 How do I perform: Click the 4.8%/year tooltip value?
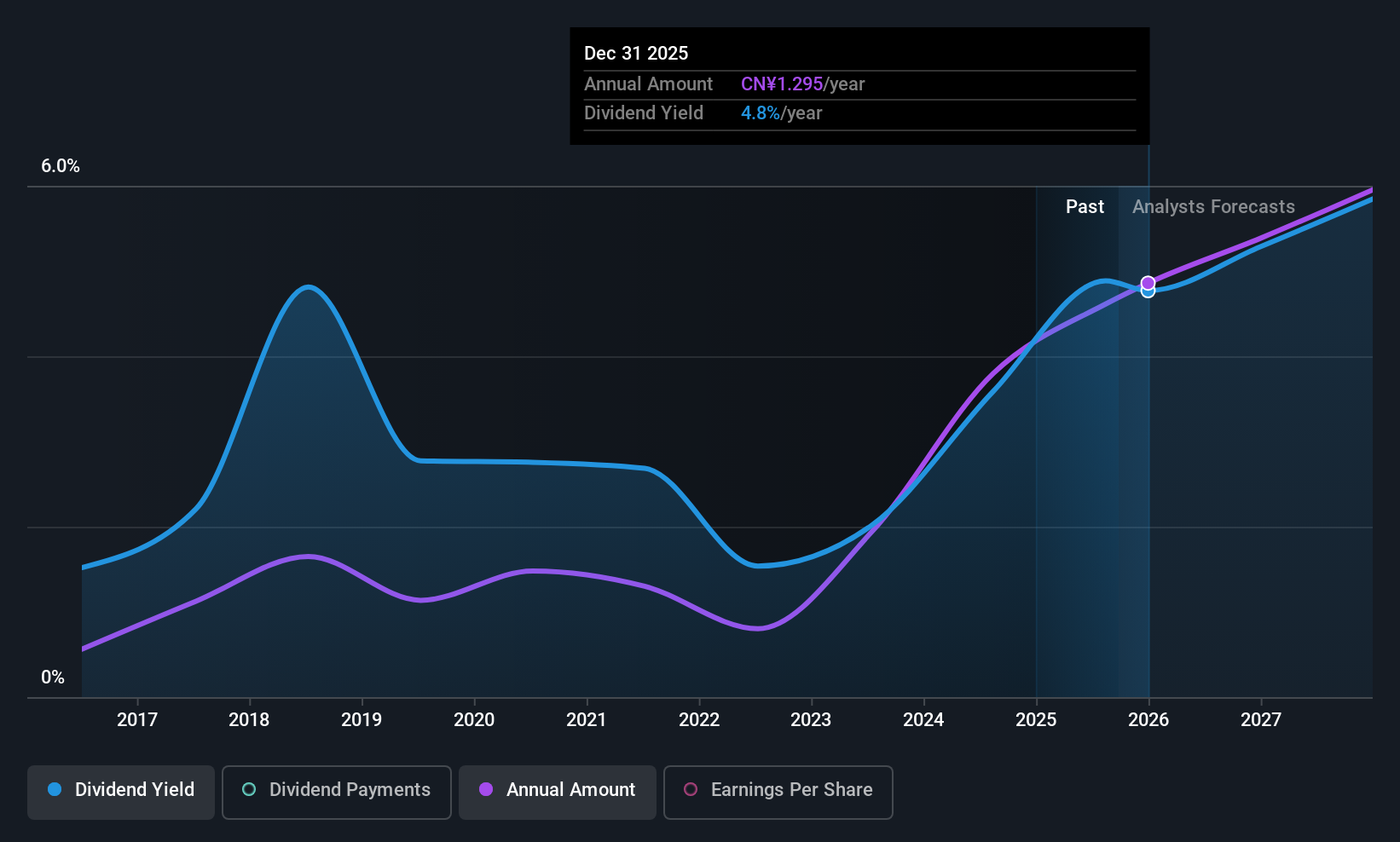[782, 113]
